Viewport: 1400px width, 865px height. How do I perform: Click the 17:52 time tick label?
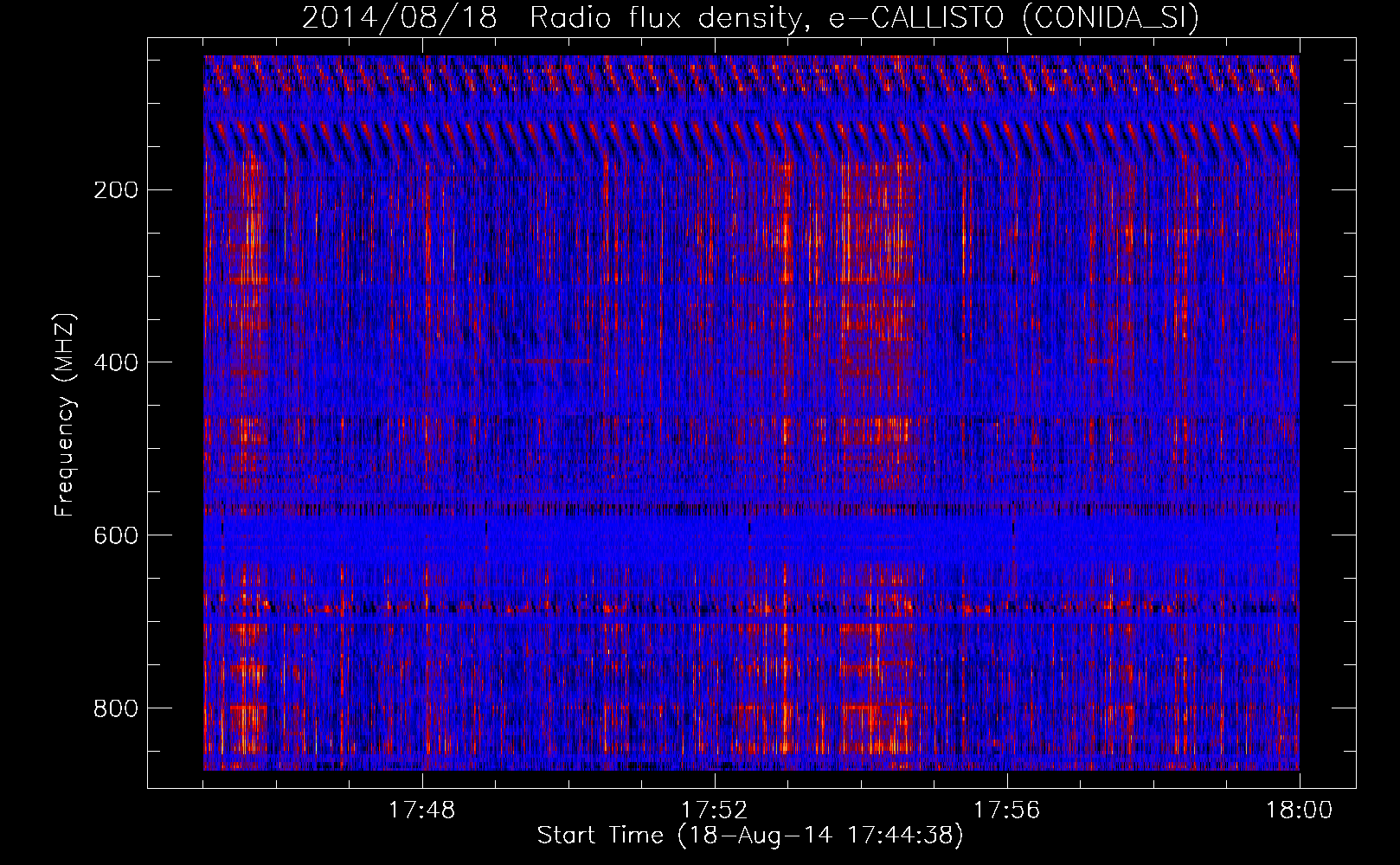(714, 811)
